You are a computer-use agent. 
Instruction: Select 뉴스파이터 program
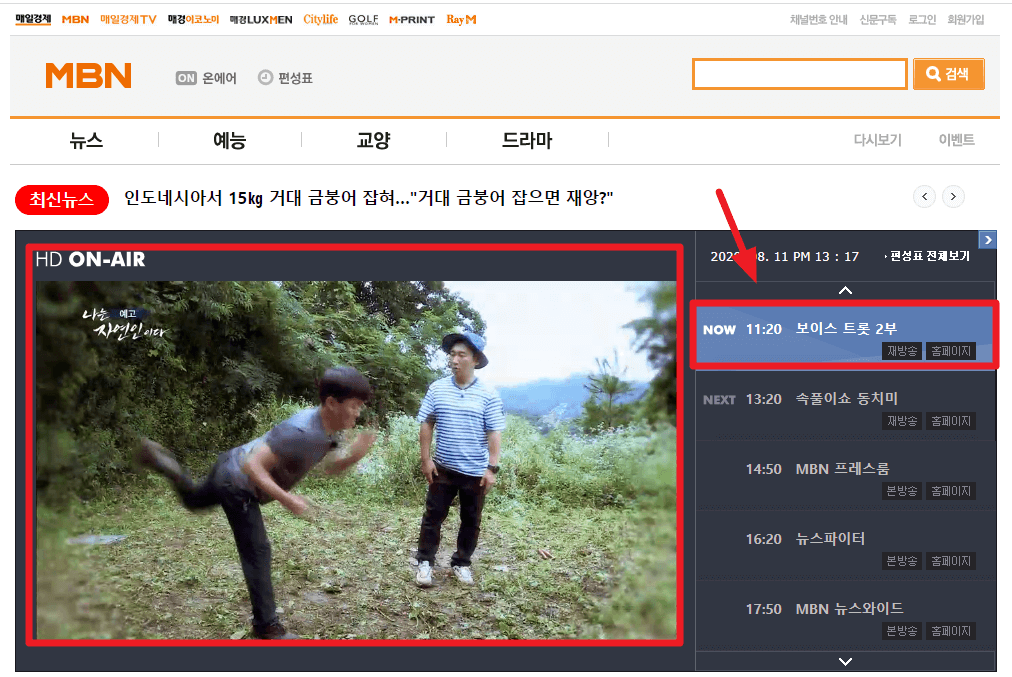[830, 539]
